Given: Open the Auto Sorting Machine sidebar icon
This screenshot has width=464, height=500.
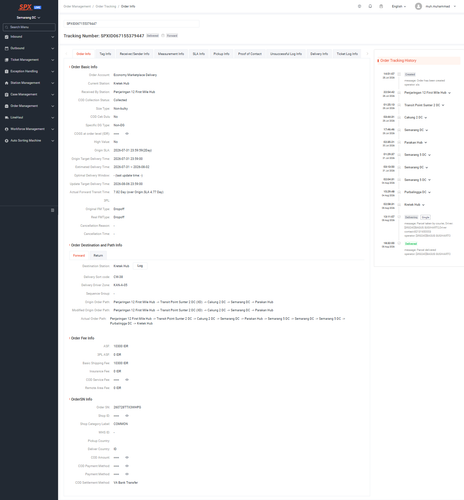Looking at the screenshot, I should click(x=7, y=141).
